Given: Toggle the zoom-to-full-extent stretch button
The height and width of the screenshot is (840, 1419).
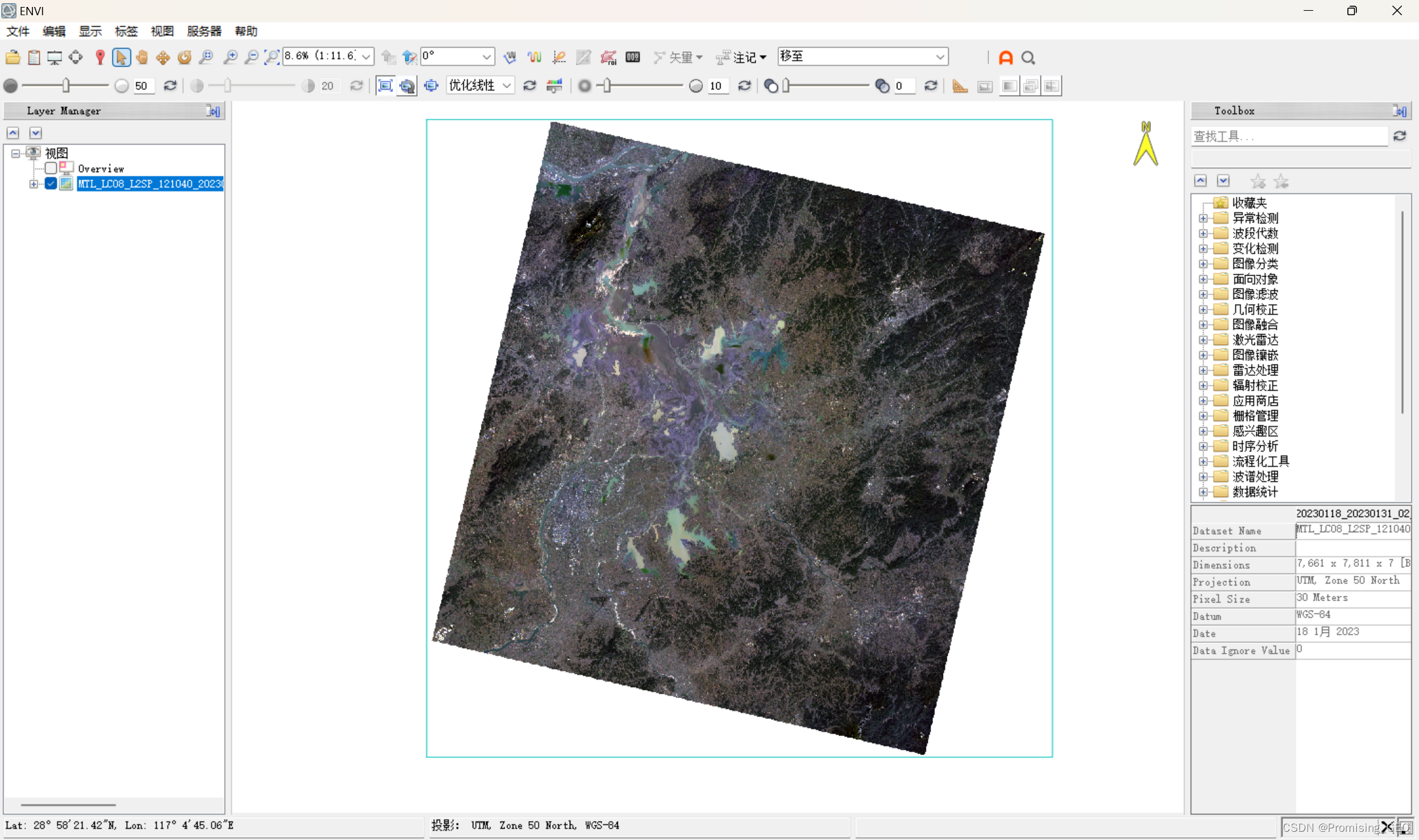Looking at the screenshot, I should click(x=385, y=86).
